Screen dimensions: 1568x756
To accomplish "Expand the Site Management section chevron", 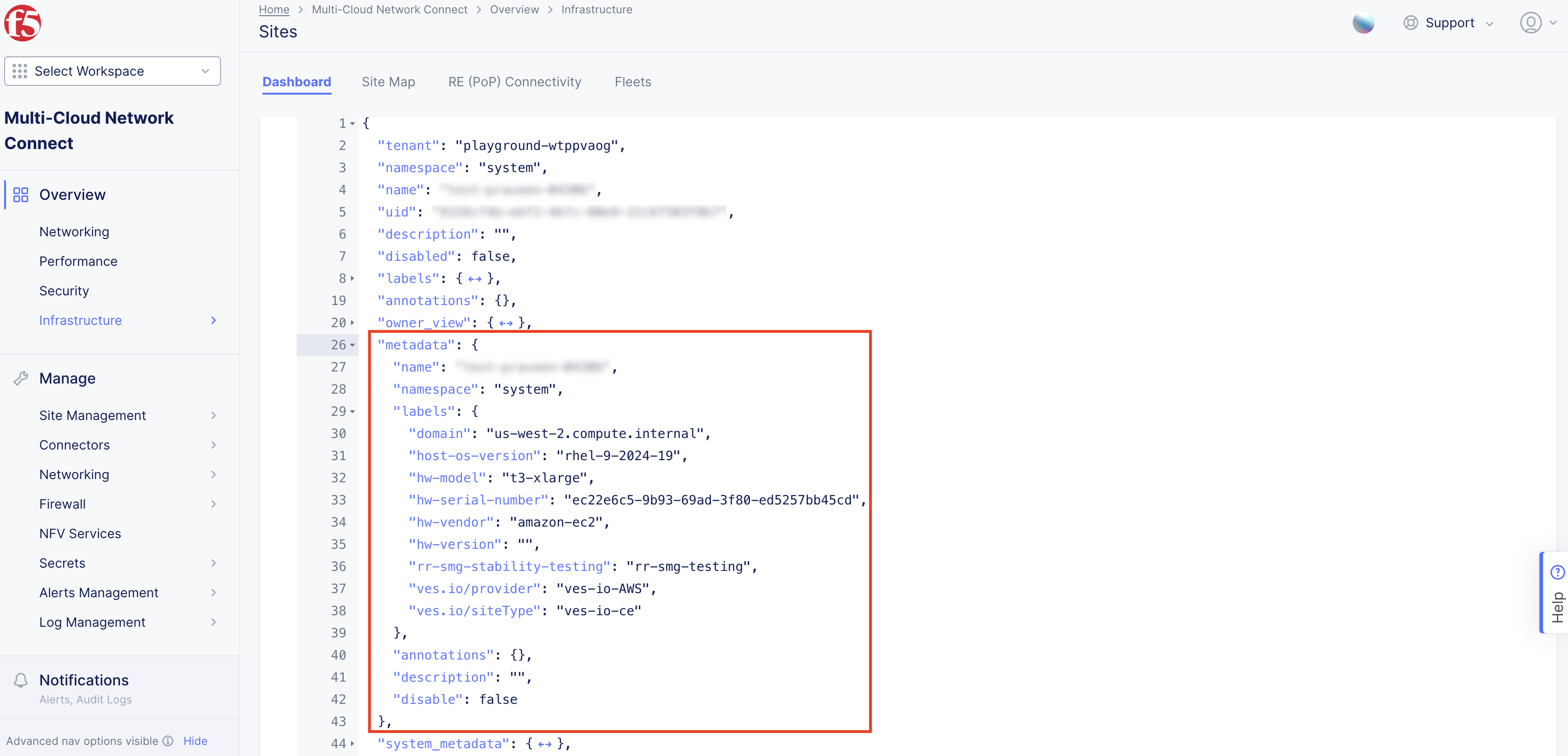I will 214,415.
